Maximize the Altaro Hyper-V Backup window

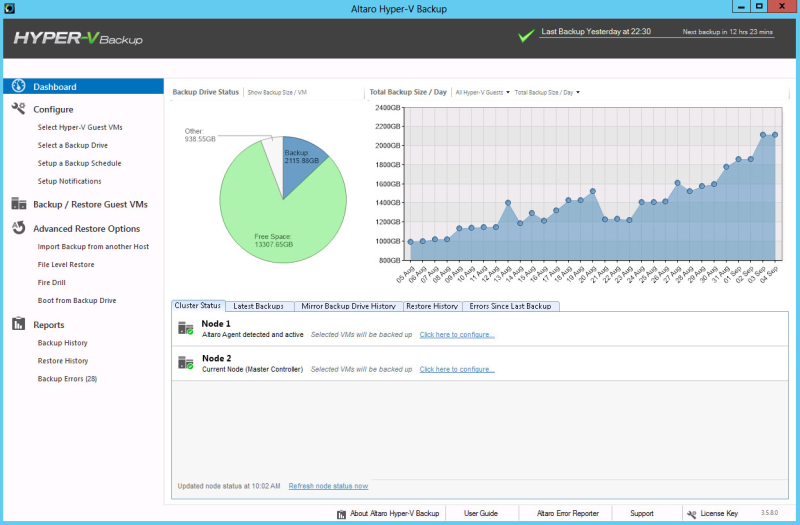click(759, 6)
